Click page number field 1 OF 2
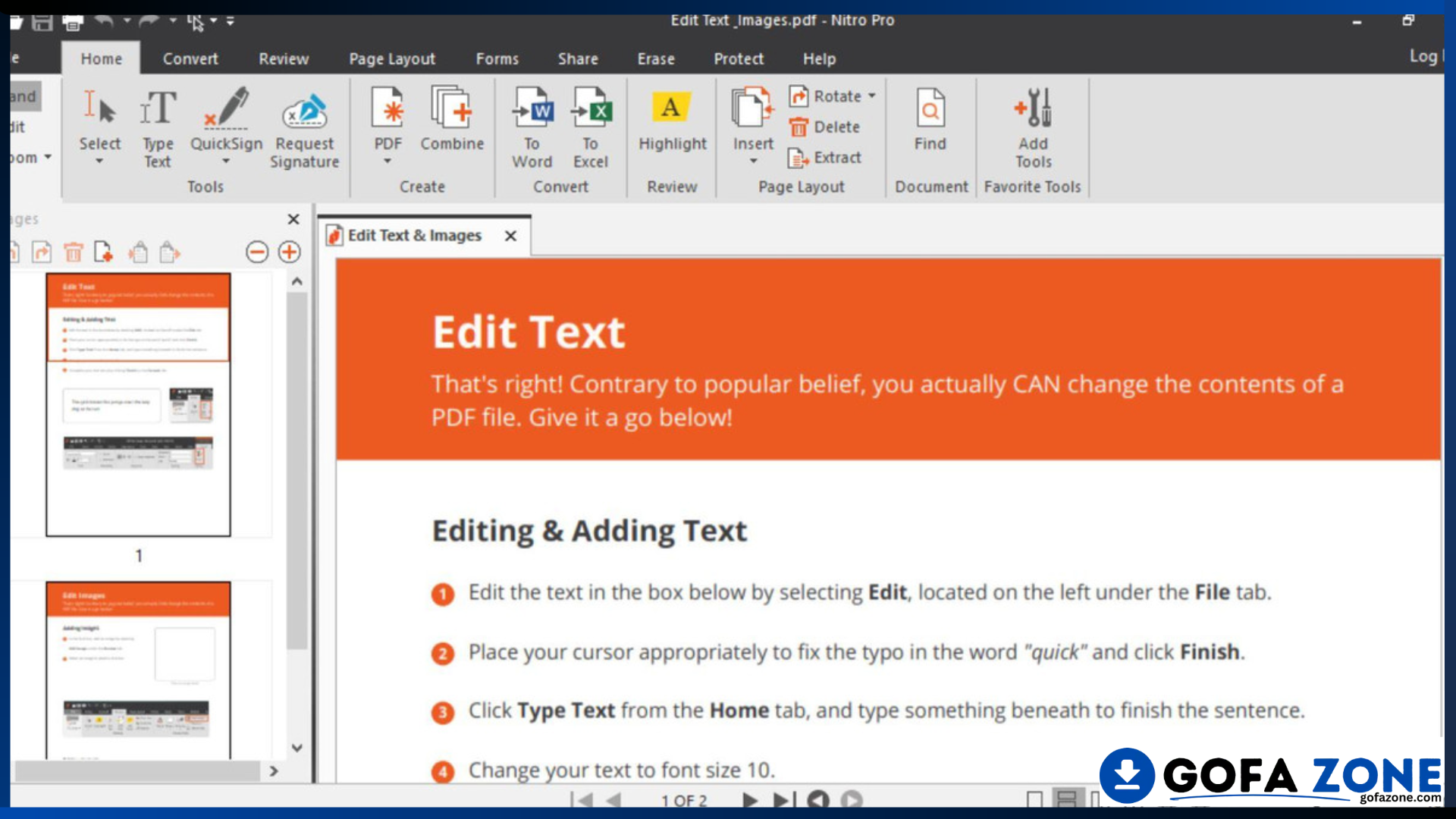This screenshot has height=819, width=1456. coord(683,801)
